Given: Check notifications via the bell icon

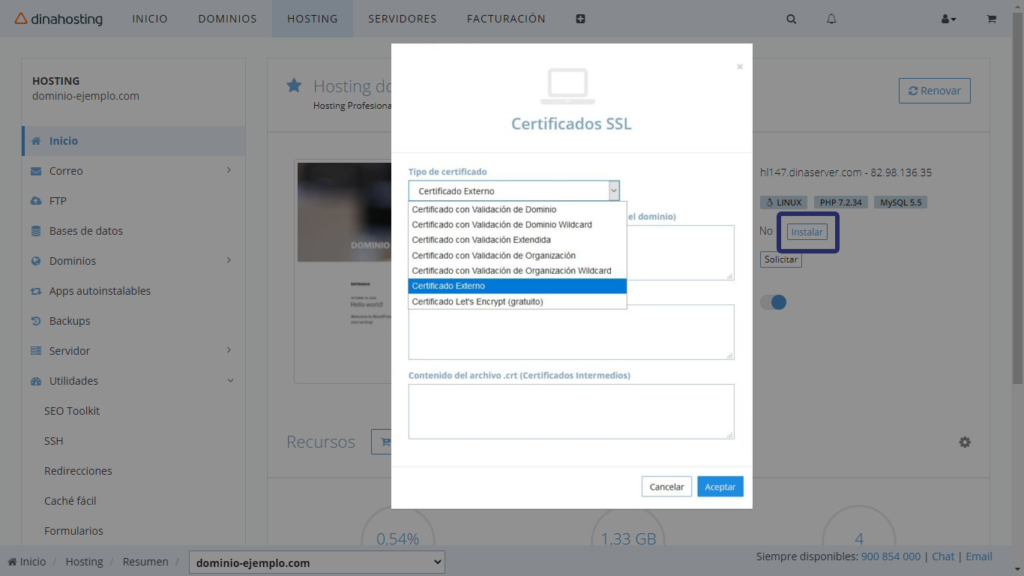Looking at the screenshot, I should pyautogui.click(x=831, y=18).
